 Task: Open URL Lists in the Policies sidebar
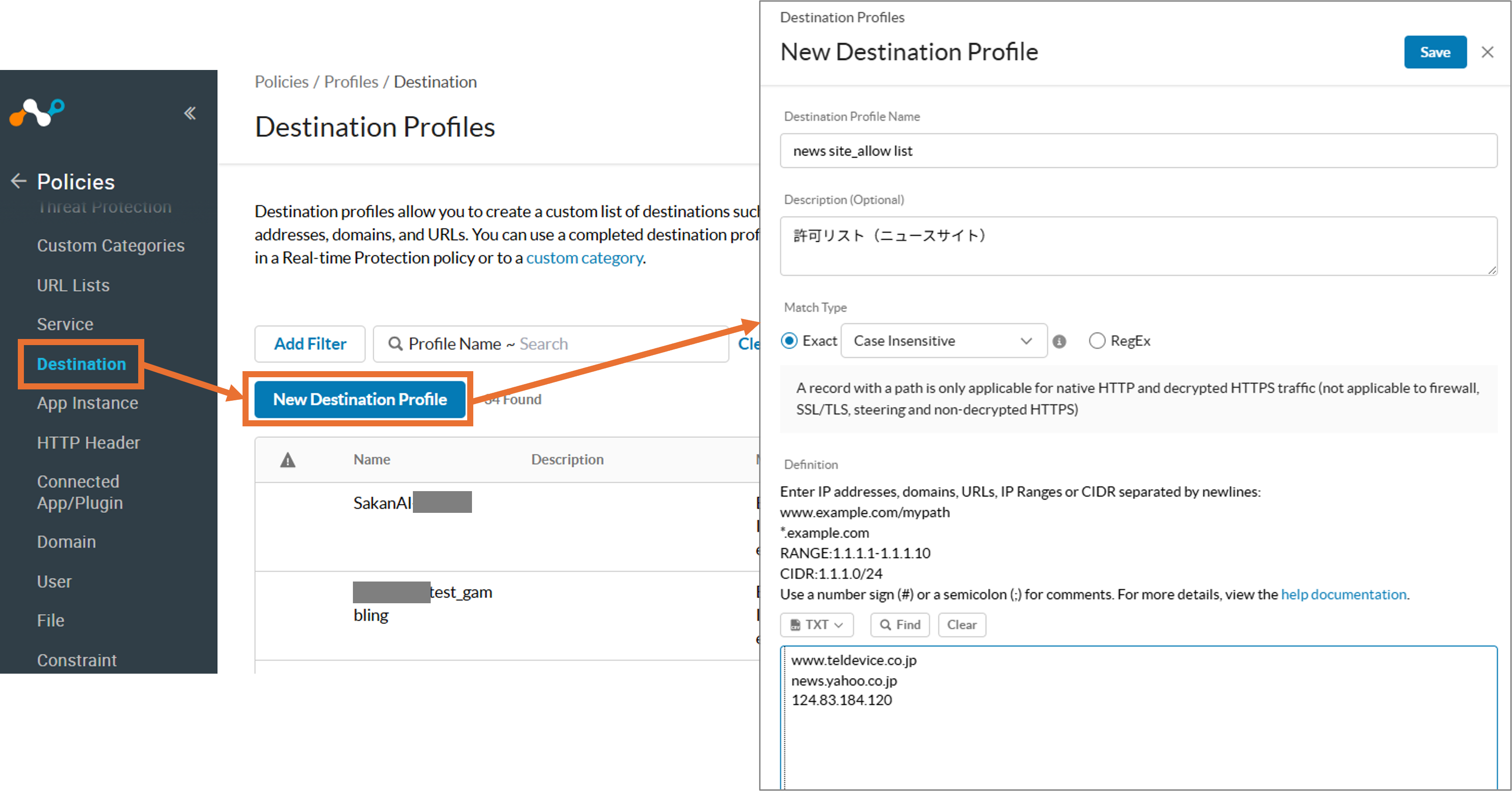(x=73, y=285)
